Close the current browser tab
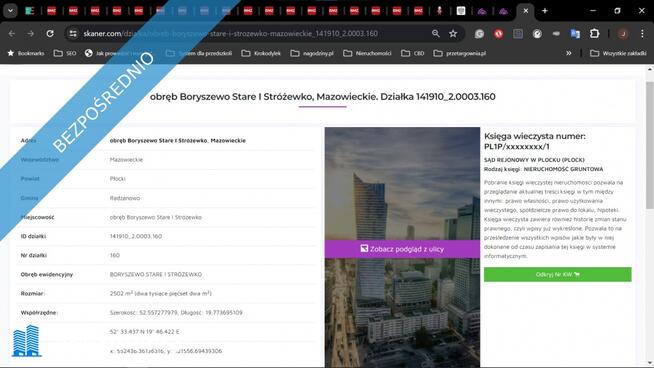Viewport: 654px width, 368px height. pos(526,11)
